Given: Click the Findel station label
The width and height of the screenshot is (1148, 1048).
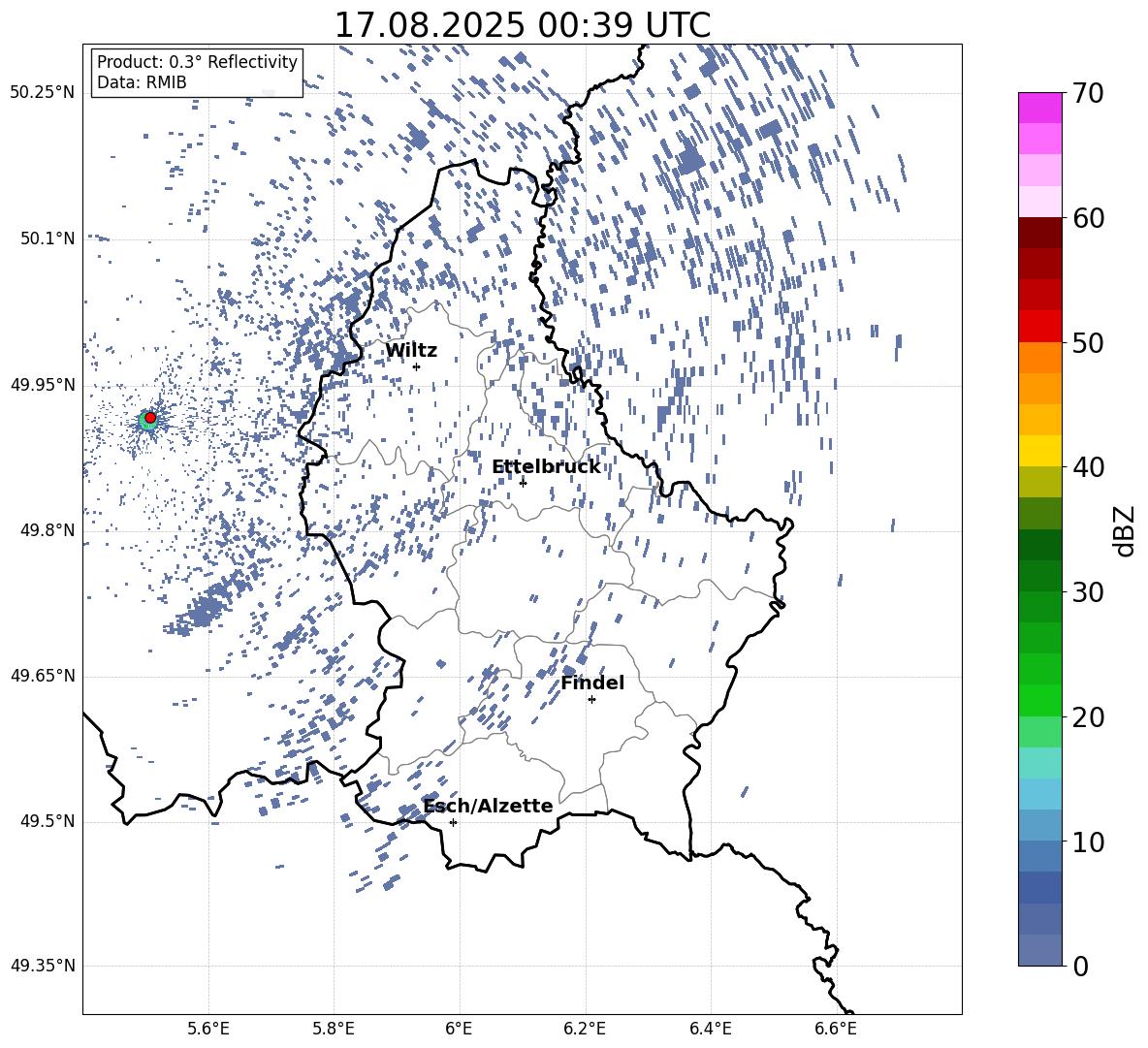Looking at the screenshot, I should [592, 683].
